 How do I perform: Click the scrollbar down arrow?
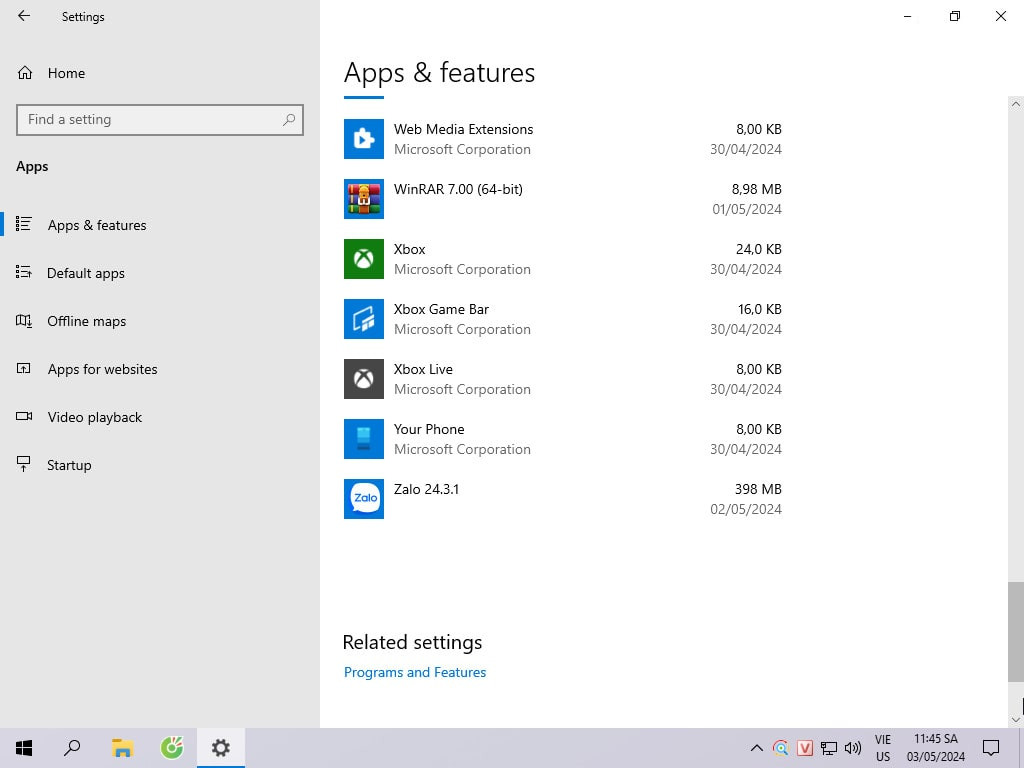click(1016, 719)
